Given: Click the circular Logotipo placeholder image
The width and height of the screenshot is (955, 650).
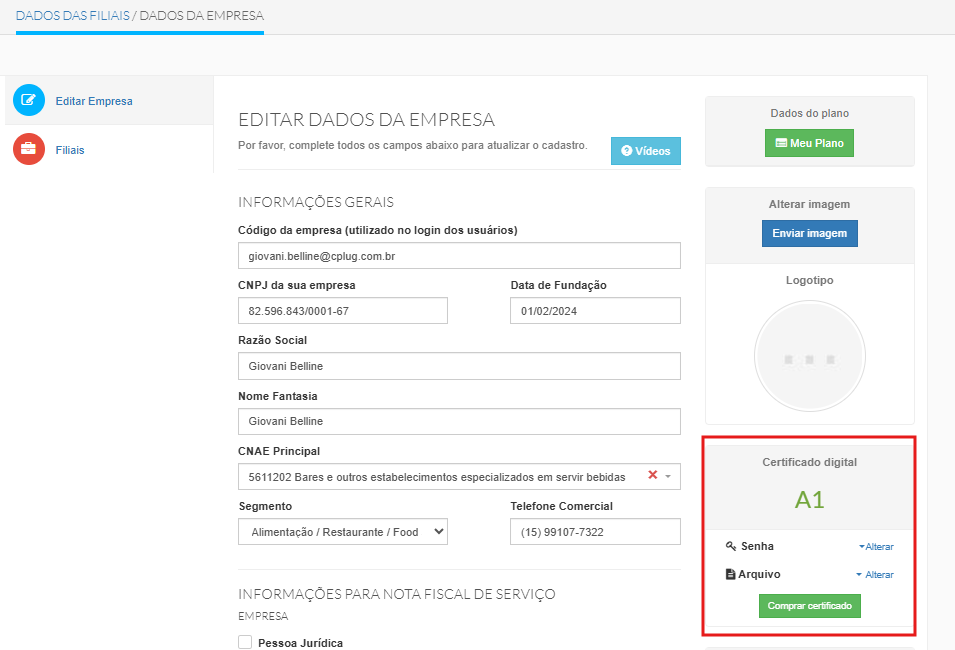Looking at the screenshot, I should point(809,357).
